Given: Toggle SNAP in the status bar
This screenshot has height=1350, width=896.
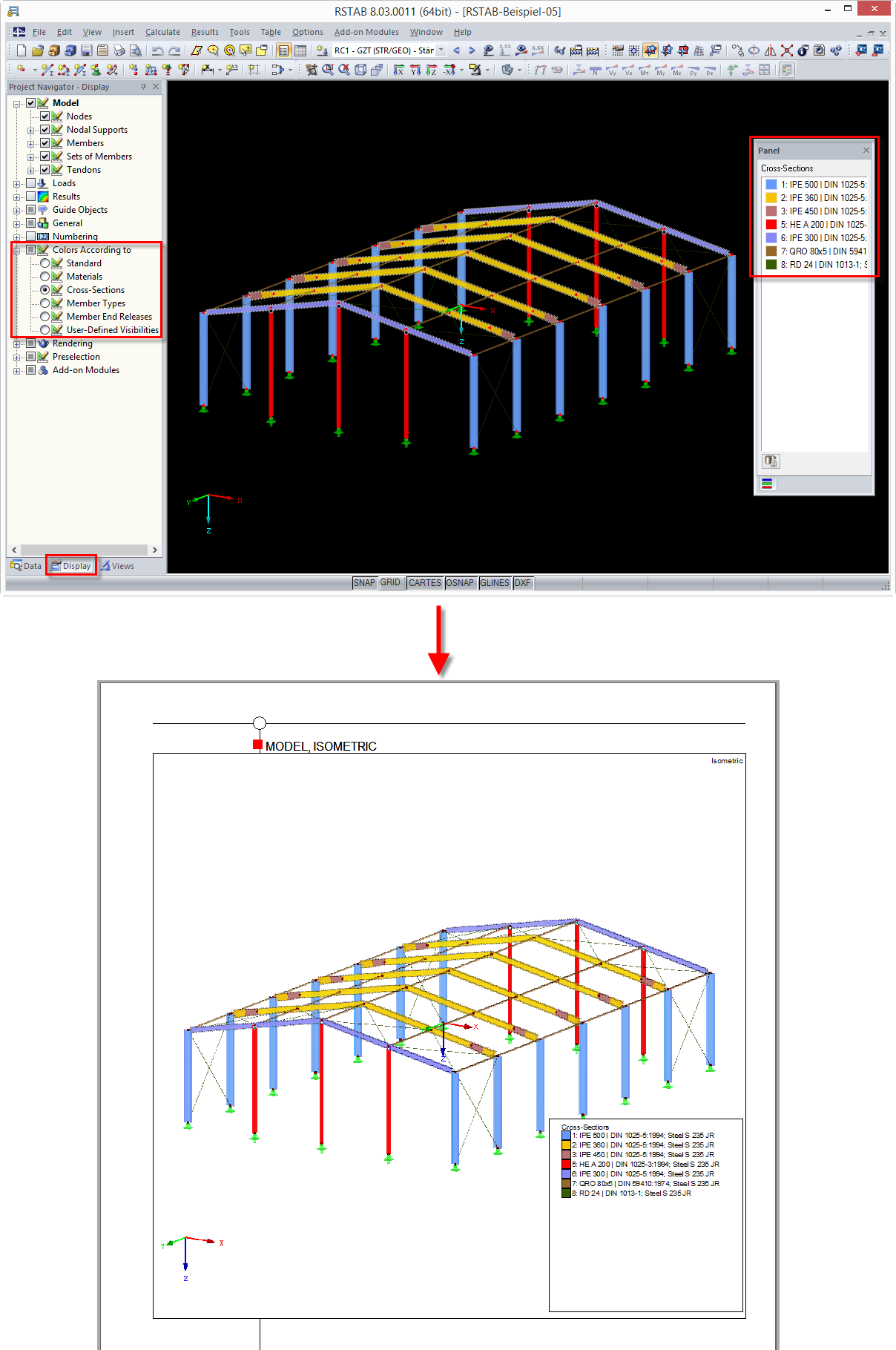Looking at the screenshot, I should coord(364,583).
